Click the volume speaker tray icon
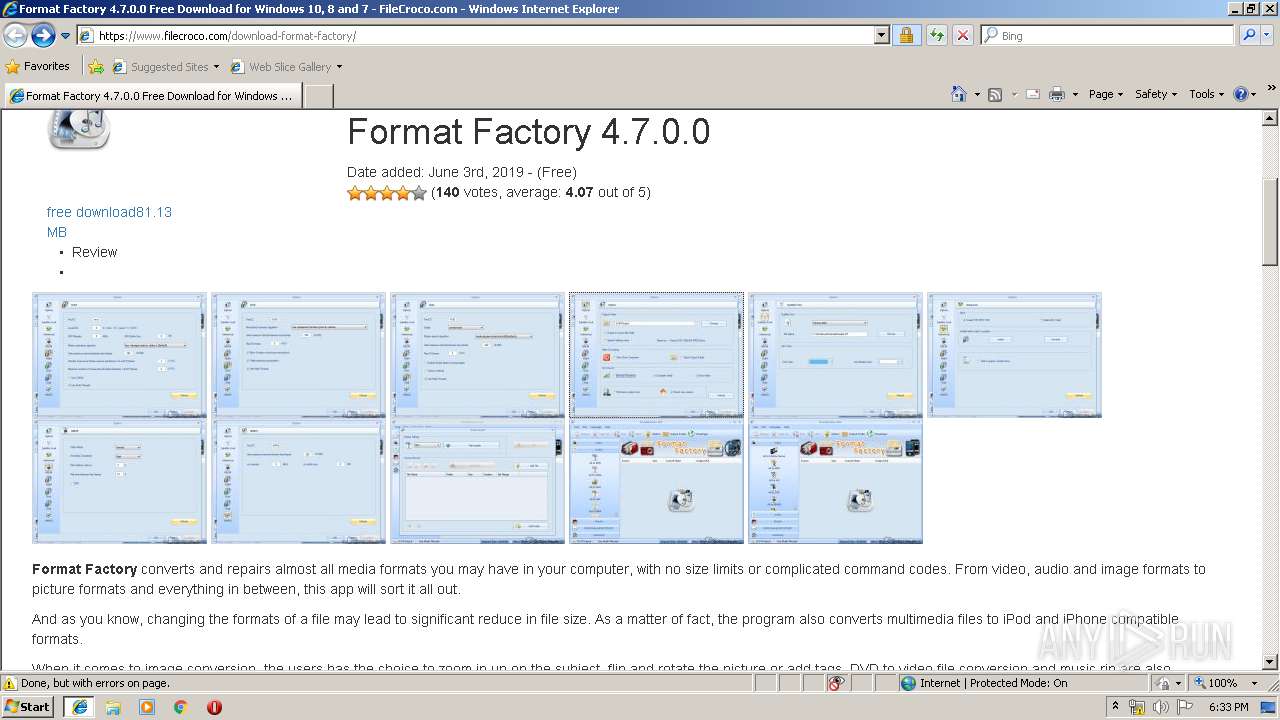Viewport: 1280px width, 720px height. pyautogui.click(x=1161, y=707)
